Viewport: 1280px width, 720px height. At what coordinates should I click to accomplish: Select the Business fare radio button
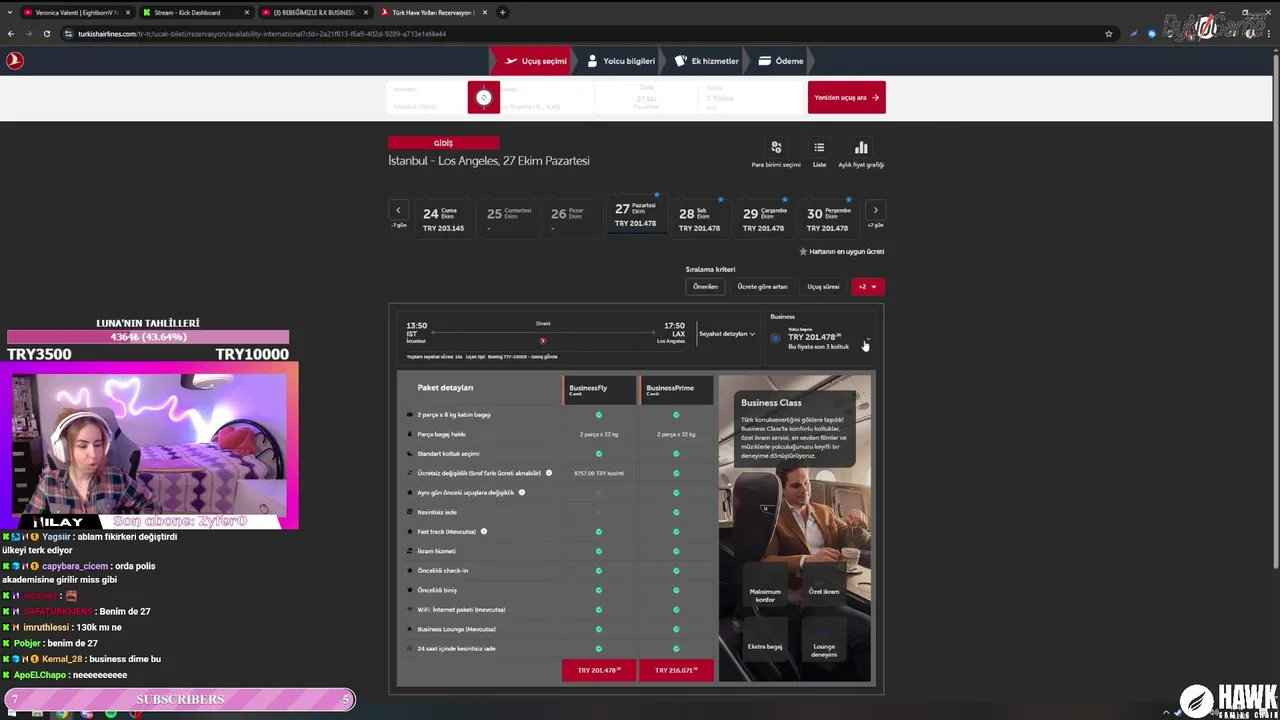coord(775,338)
